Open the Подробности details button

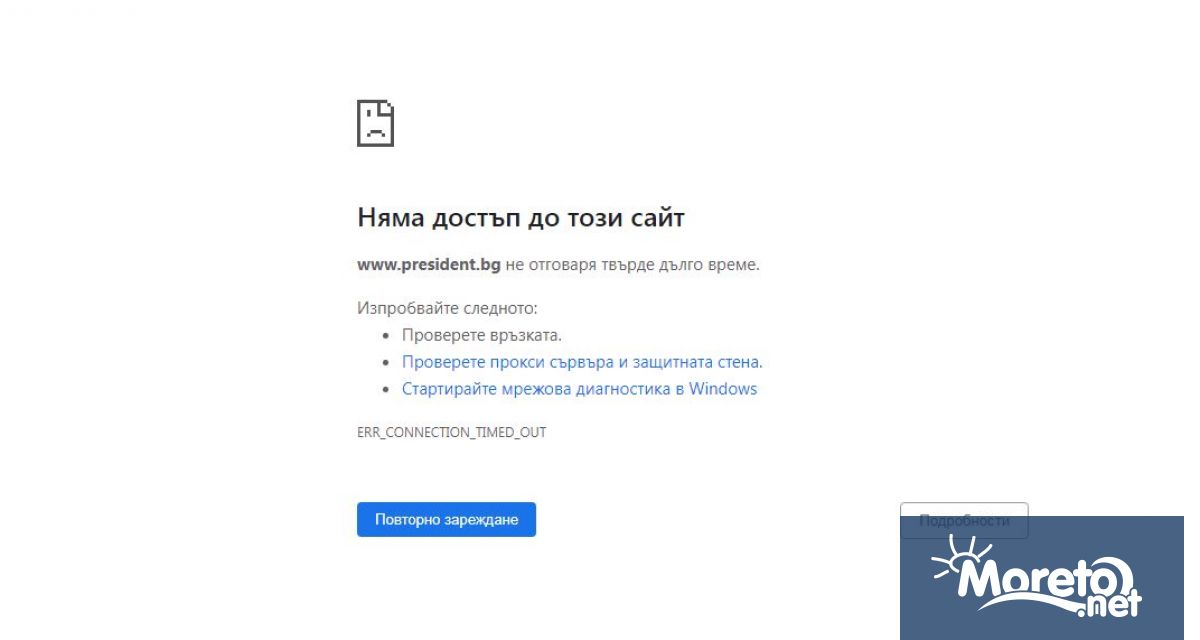coord(963,520)
